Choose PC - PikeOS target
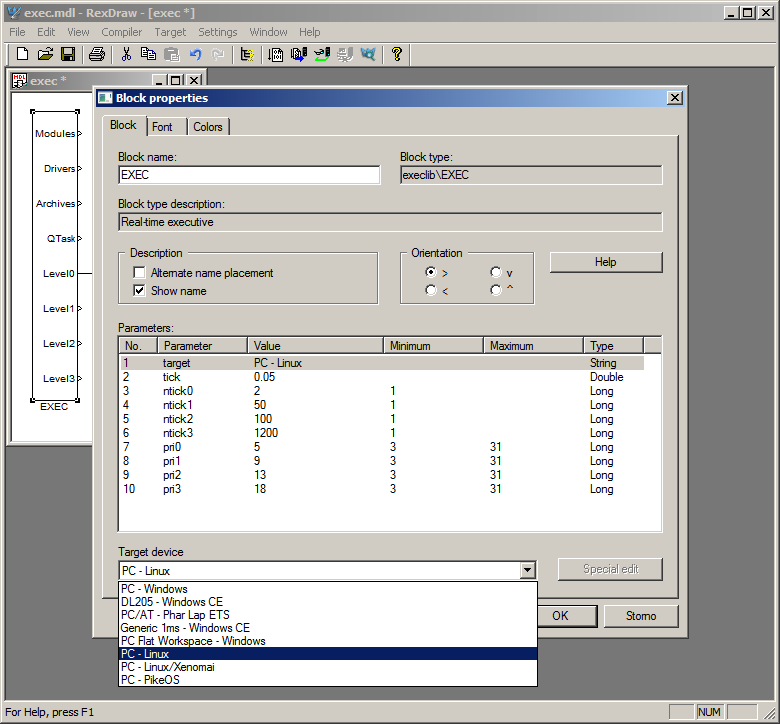The width and height of the screenshot is (780, 724). (x=328, y=679)
